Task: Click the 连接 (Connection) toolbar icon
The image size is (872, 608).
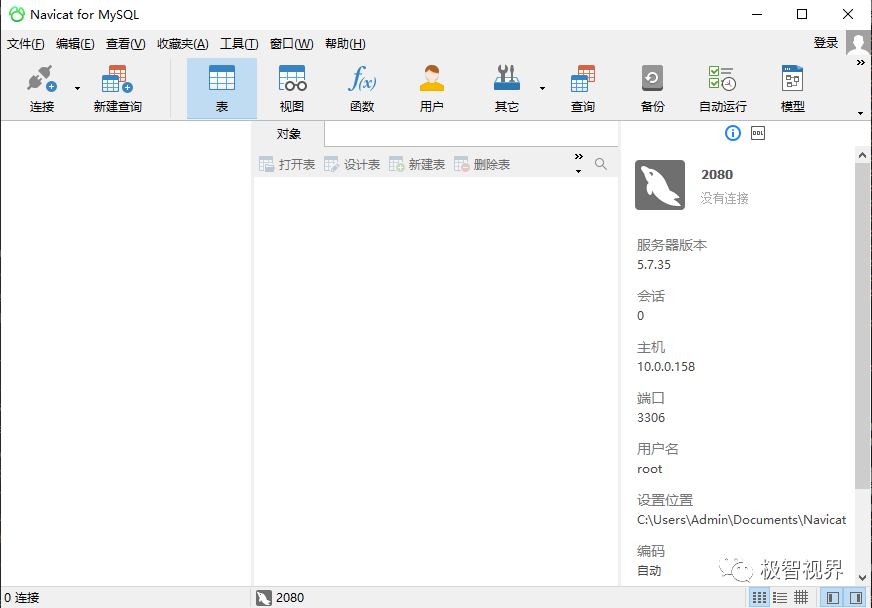Action: (x=42, y=88)
